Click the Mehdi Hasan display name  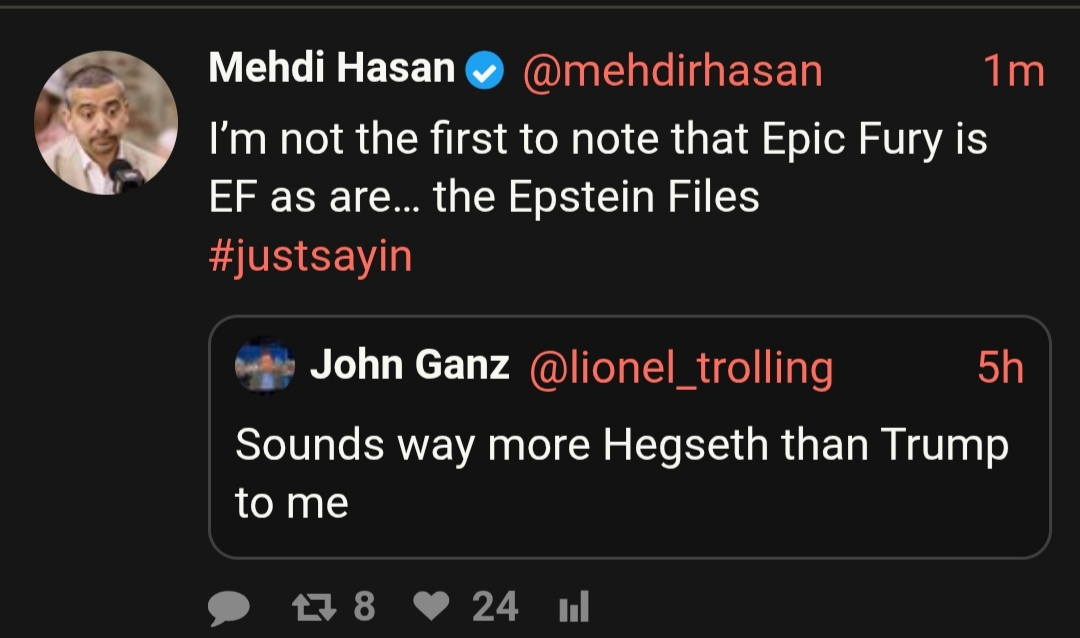coord(331,70)
